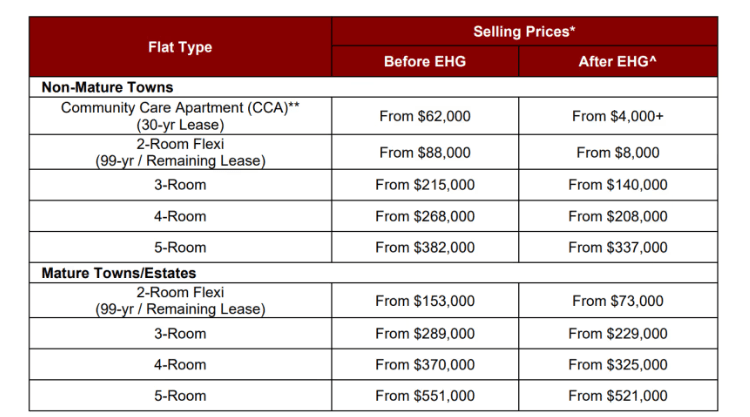Select the Community Care Apartment (CCA) row label

tap(180, 116)
